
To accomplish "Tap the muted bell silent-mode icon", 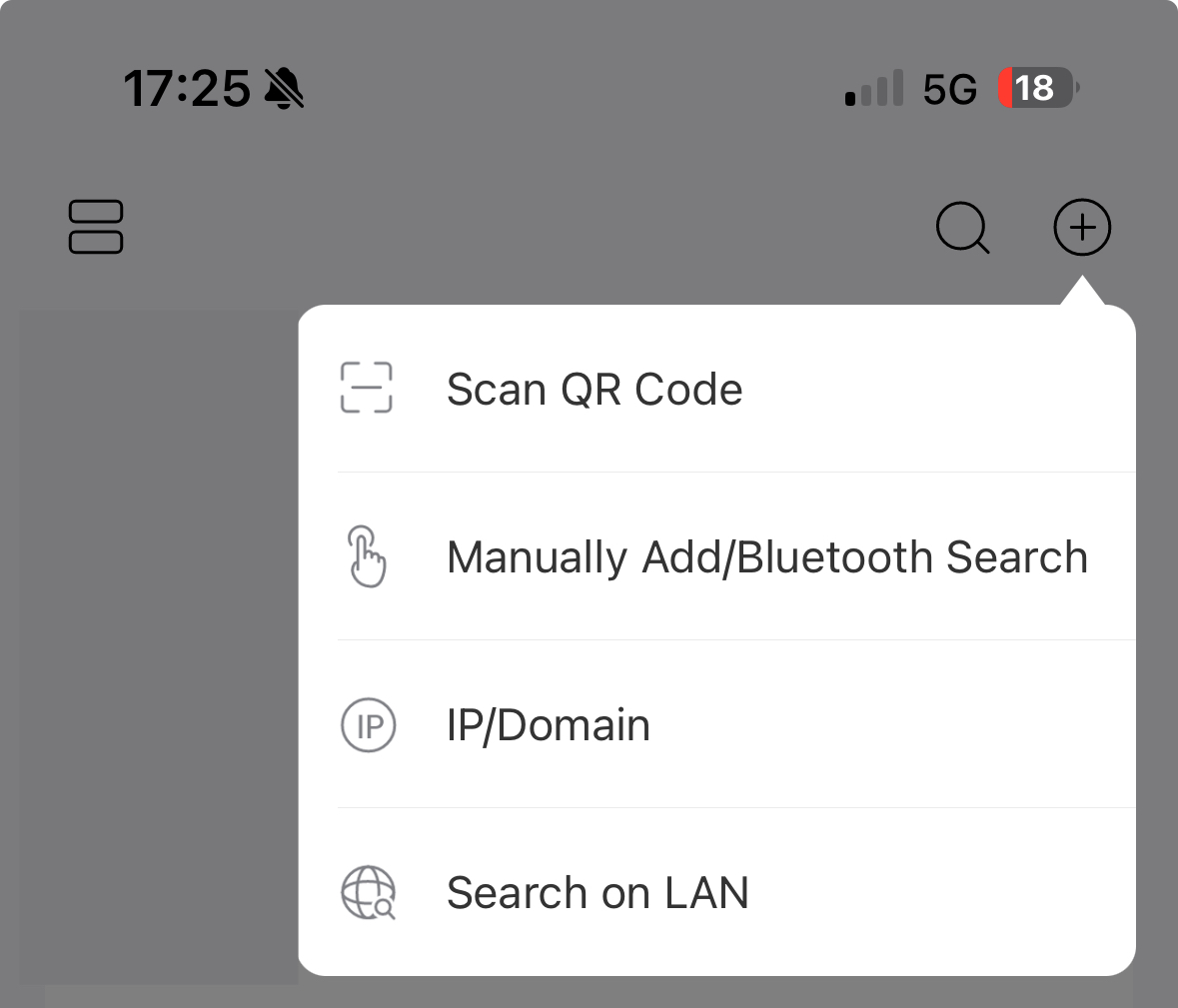I will [284, 88].
